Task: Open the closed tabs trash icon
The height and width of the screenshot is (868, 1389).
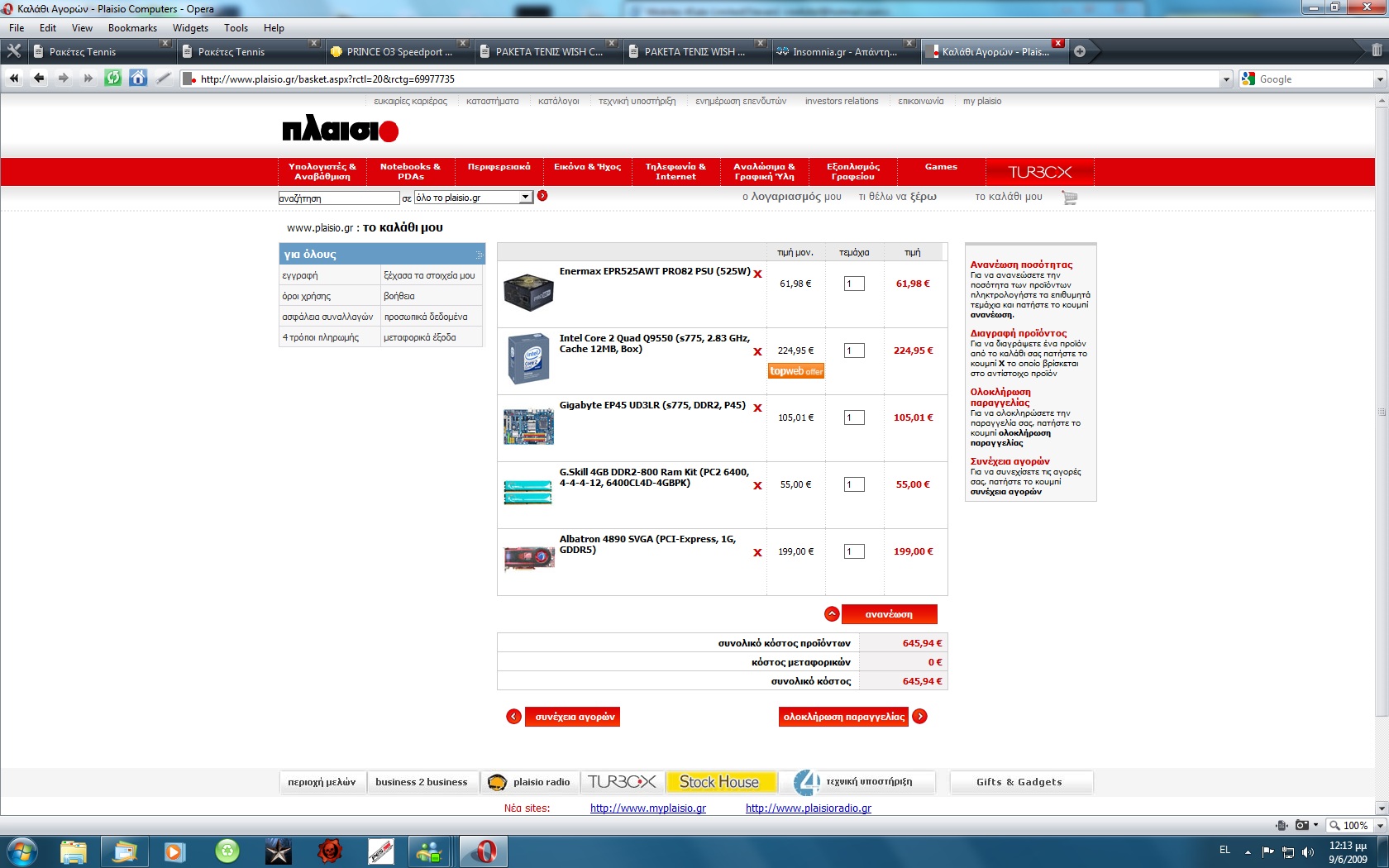Action: pyautogui.click(x=1377, y=50)
